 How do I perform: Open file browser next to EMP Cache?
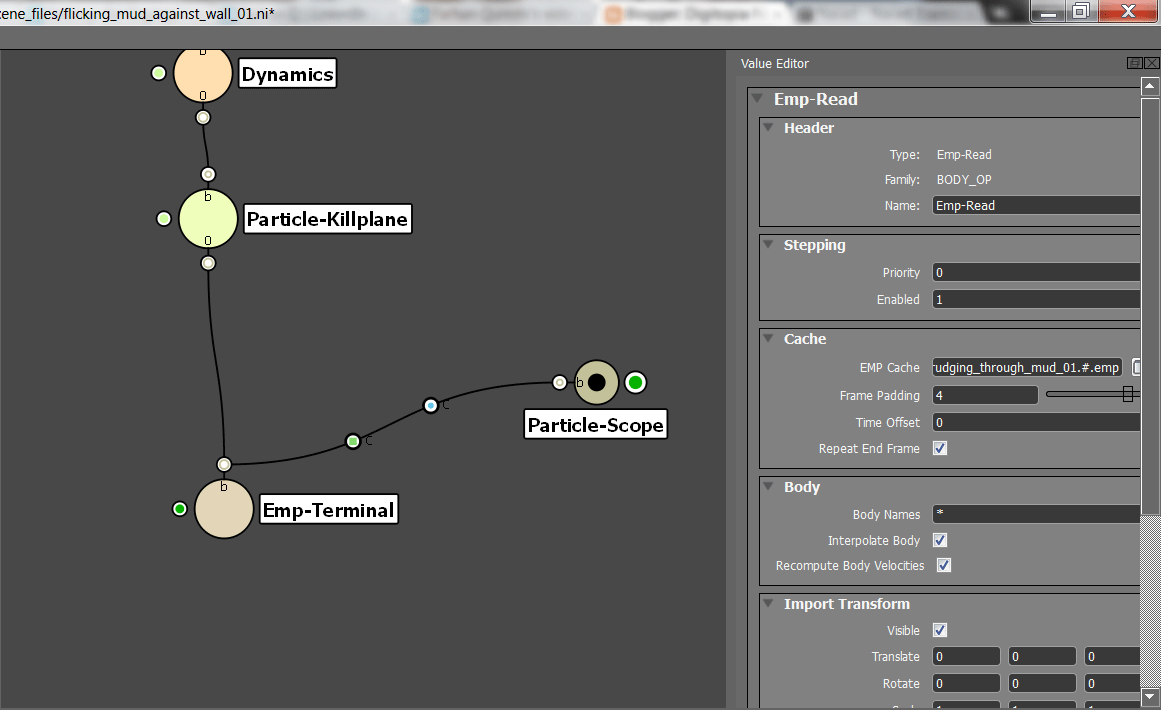[1136, 367]
